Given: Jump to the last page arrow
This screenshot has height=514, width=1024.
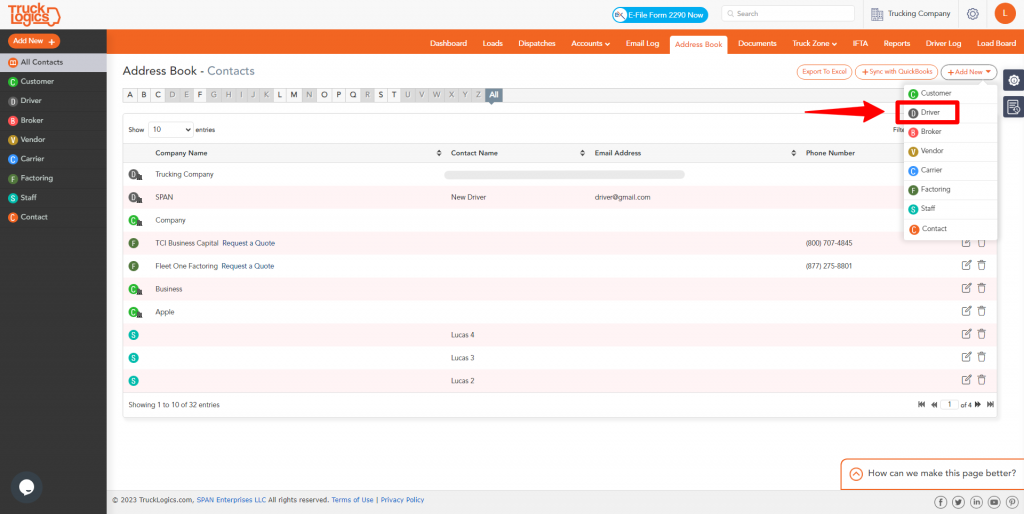Looking at the screenshot, I should [991, 404].
